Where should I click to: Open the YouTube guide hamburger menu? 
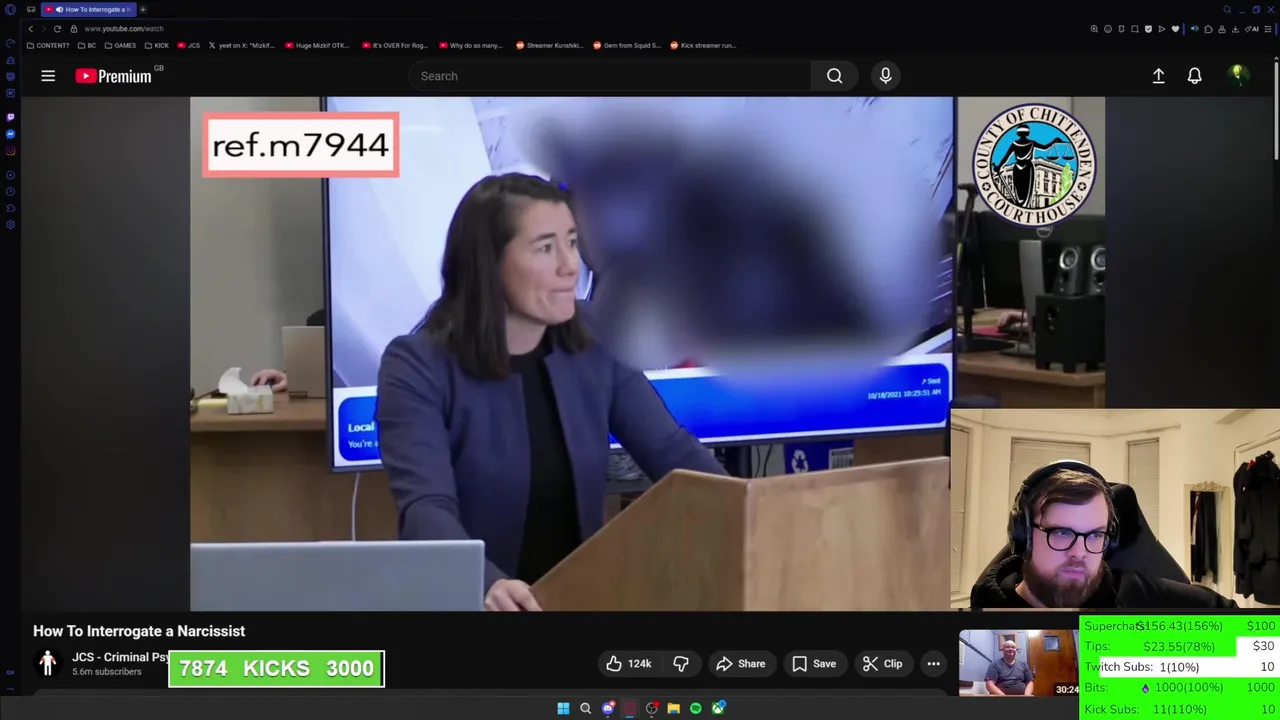click(x=48, y=76)
